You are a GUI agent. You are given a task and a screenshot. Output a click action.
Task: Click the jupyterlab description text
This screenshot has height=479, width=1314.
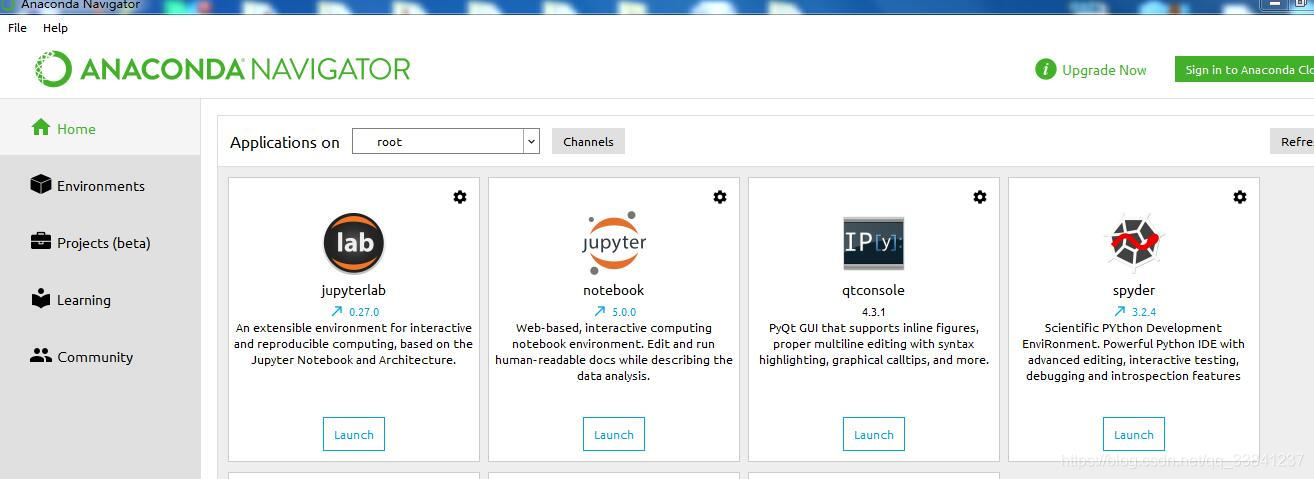354,344
